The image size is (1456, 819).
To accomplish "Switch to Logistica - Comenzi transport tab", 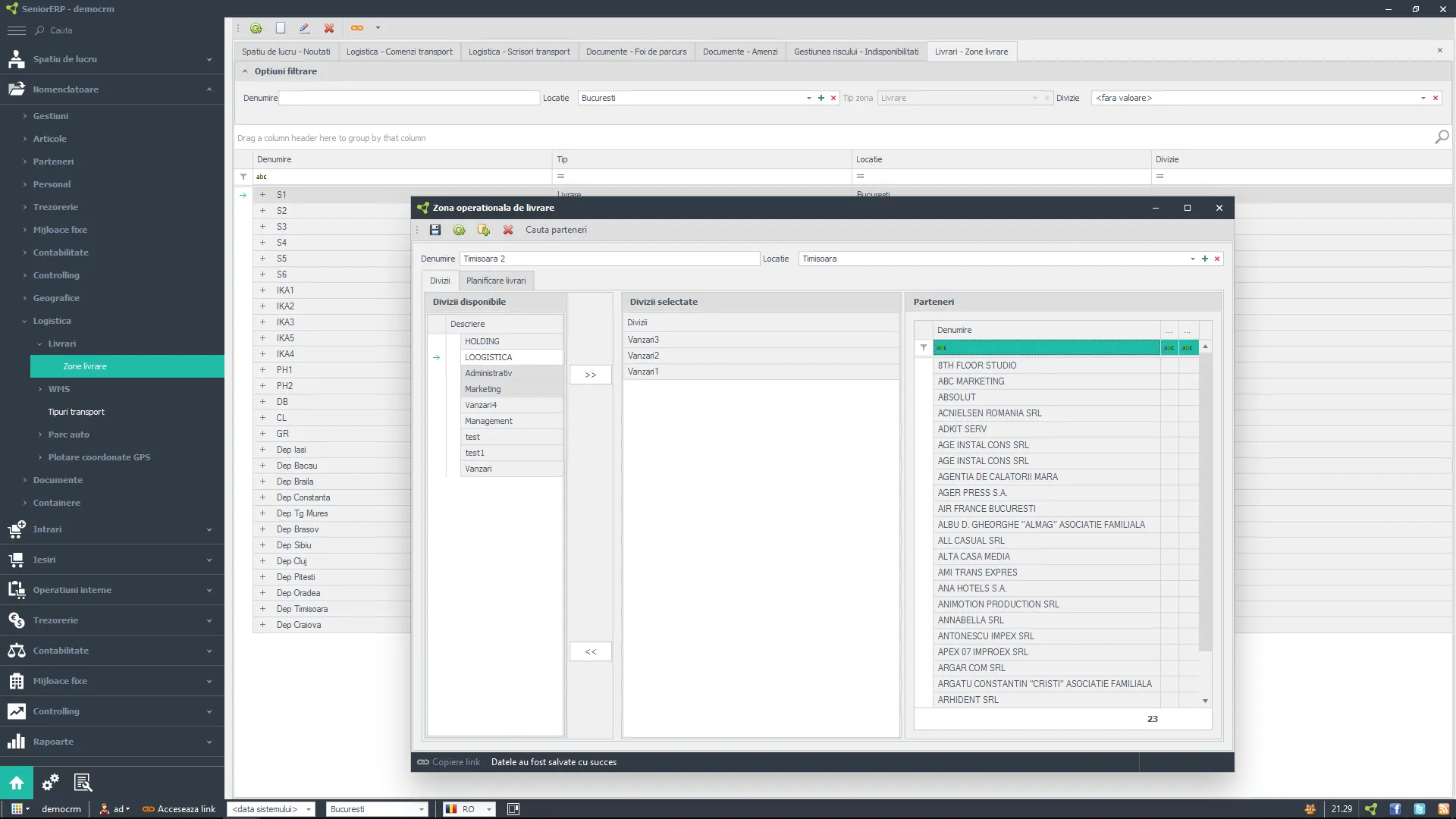I will point(399,52).
